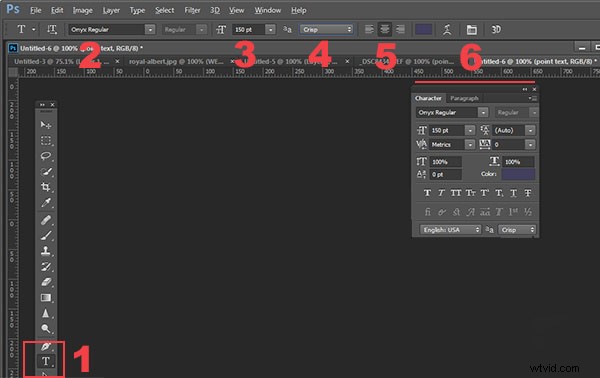The image size is (600, 378).
Task: Click Color swatch in Character panel
Action: 518,174
